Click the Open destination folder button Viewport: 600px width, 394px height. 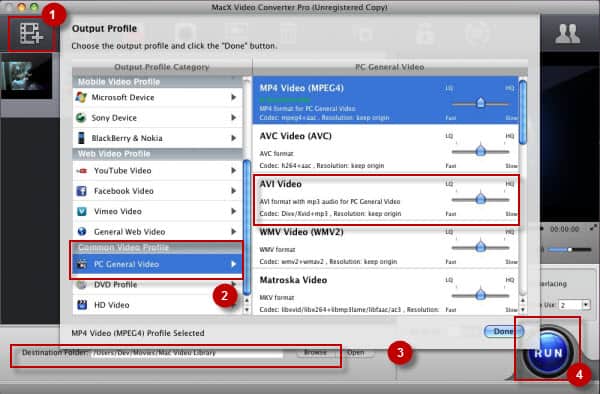click(355, 353)
